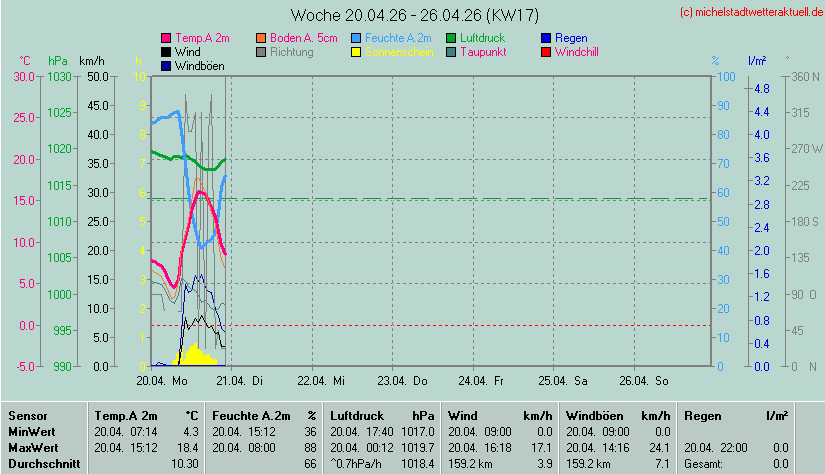
Task: Select the Taupunkt legend label
Action: click(486, 51)
